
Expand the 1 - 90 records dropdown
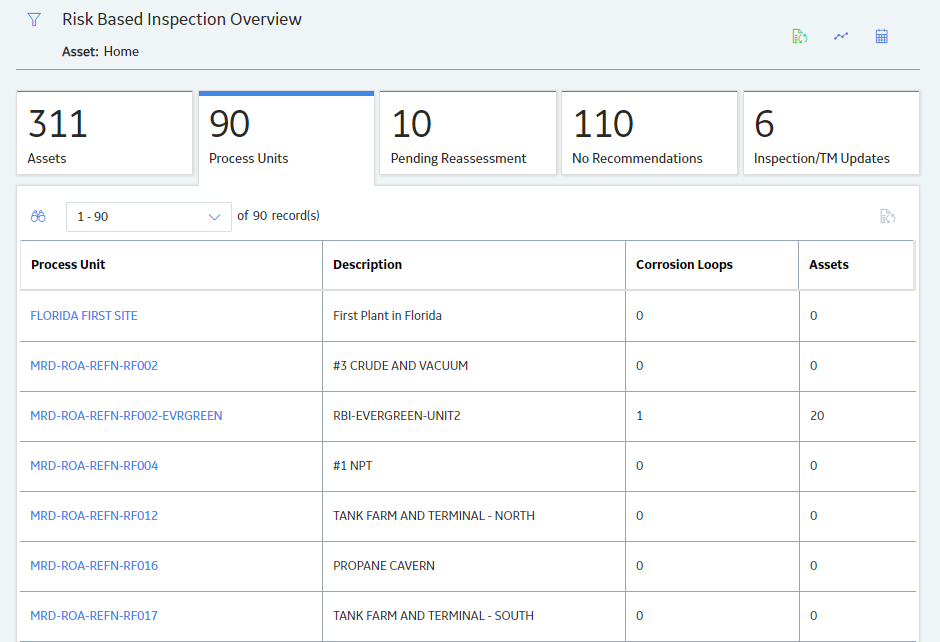149,216
